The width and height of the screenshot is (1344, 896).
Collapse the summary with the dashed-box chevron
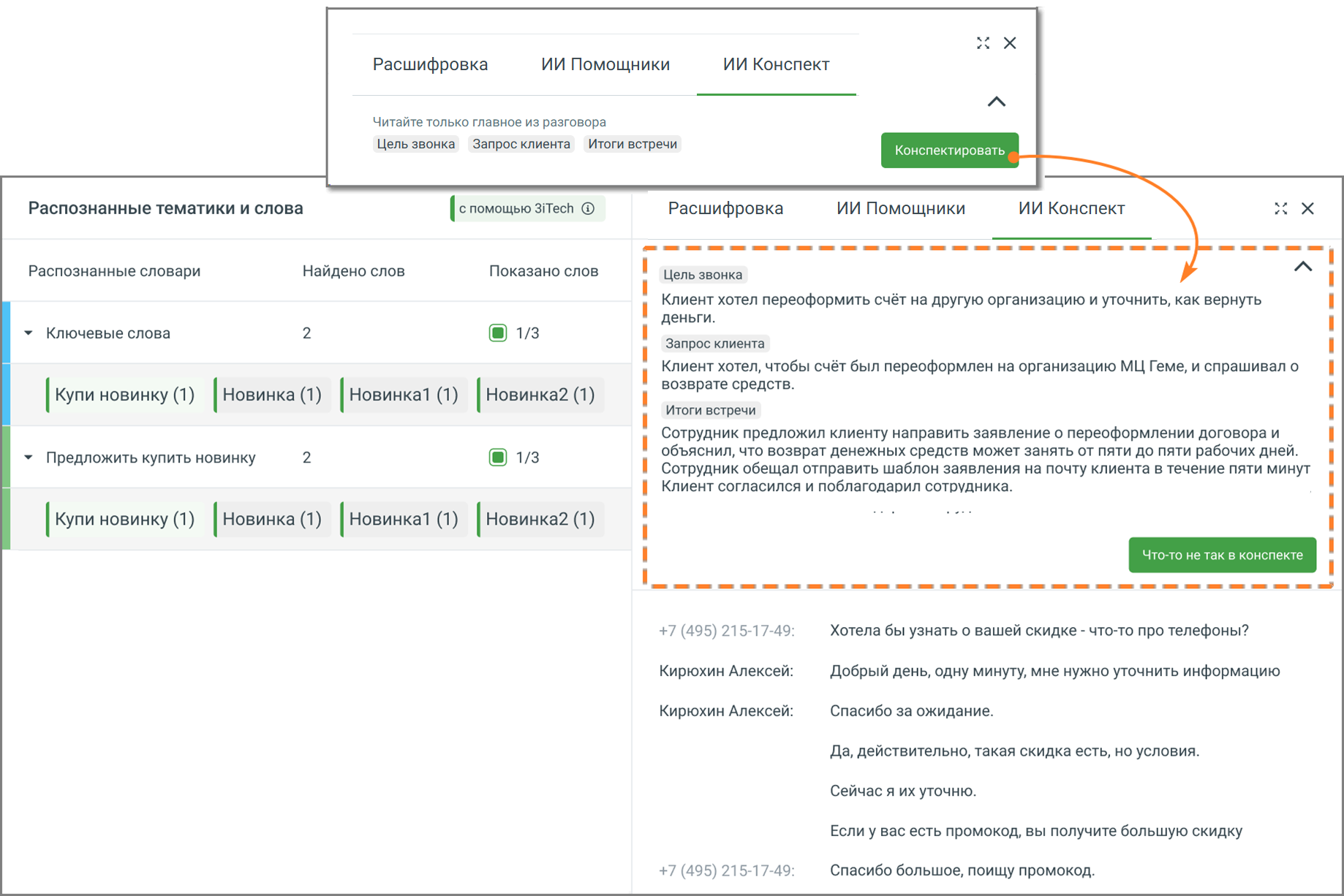(x=1303, y=267)
